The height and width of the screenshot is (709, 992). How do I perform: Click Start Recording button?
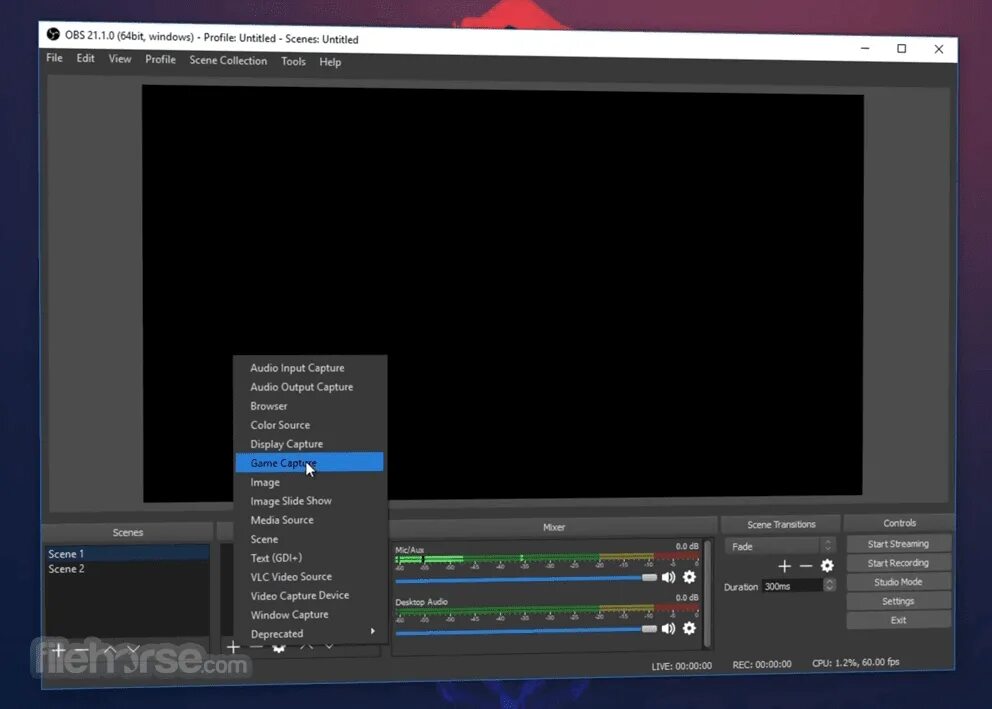pyautogui.click(x=898, y=562)
